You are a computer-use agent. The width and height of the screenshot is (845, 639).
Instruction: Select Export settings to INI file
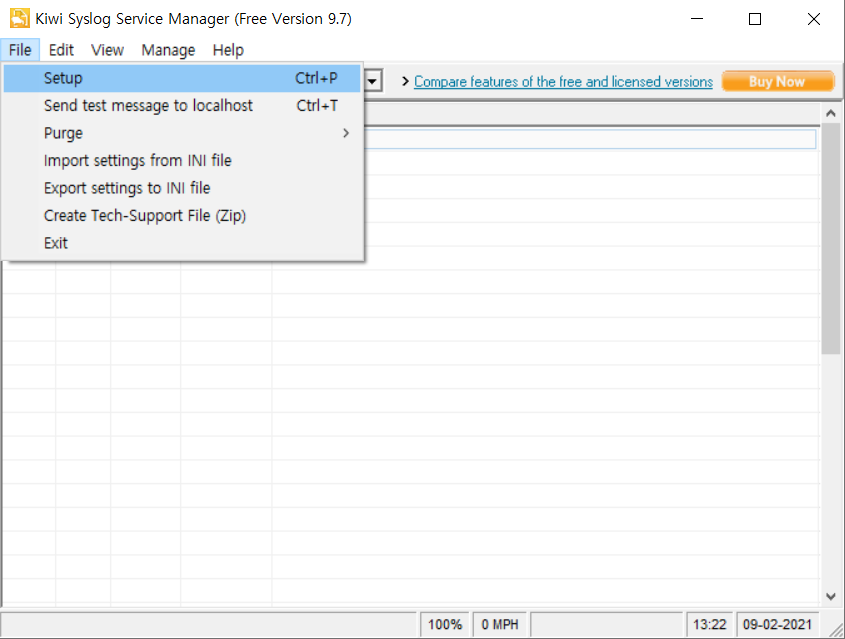[182, 188]
